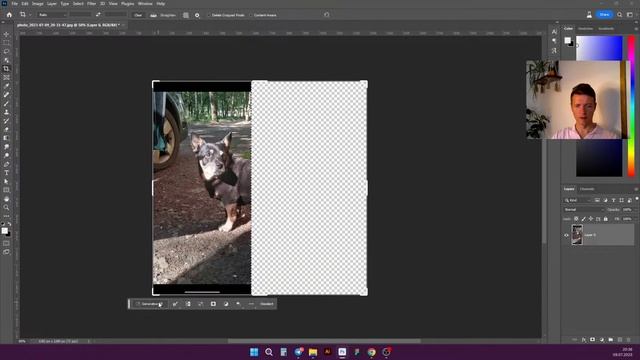Select the Horizontal Type tool

[x=6, y=173]
